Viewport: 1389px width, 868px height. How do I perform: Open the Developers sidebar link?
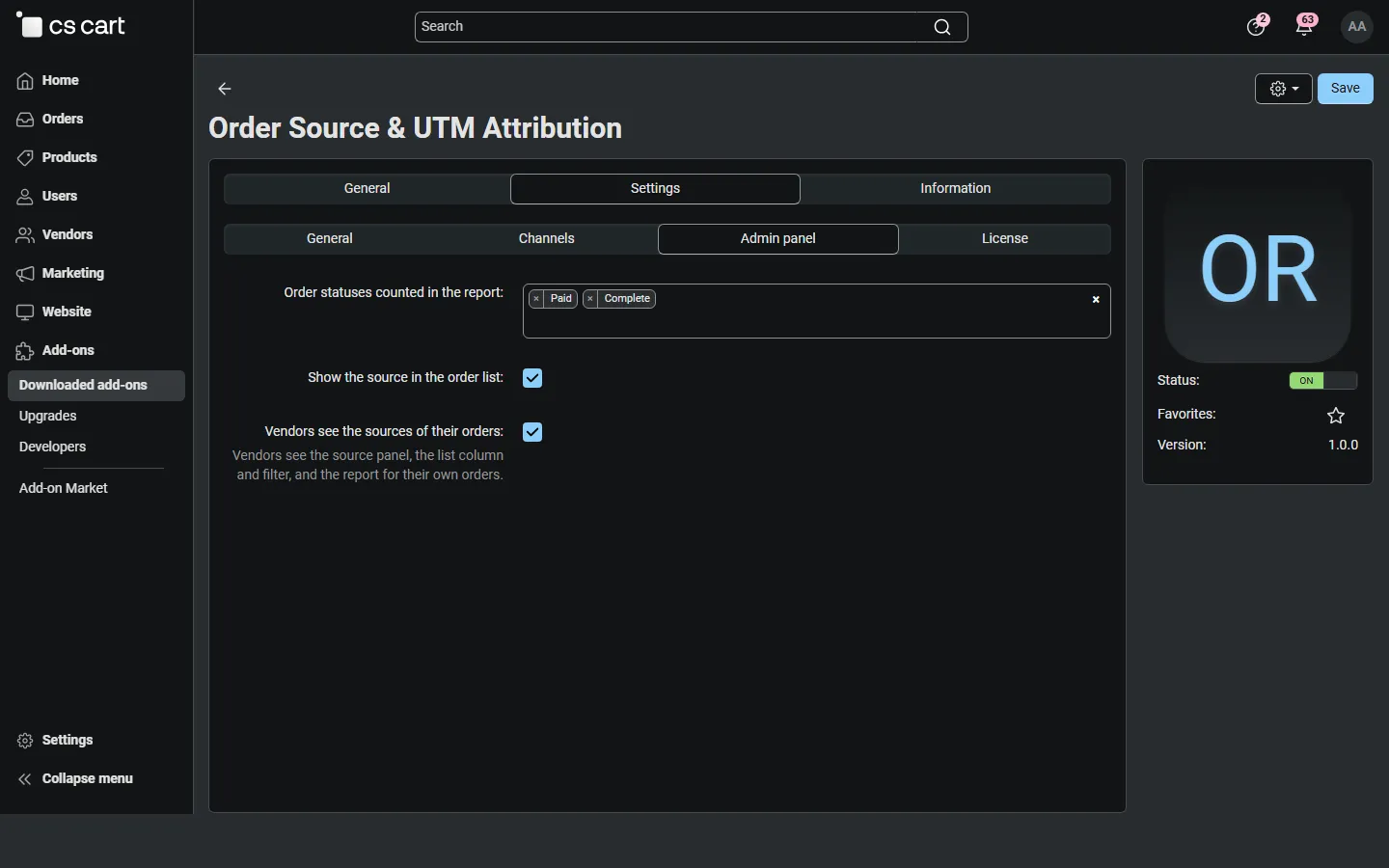[53, 448]
